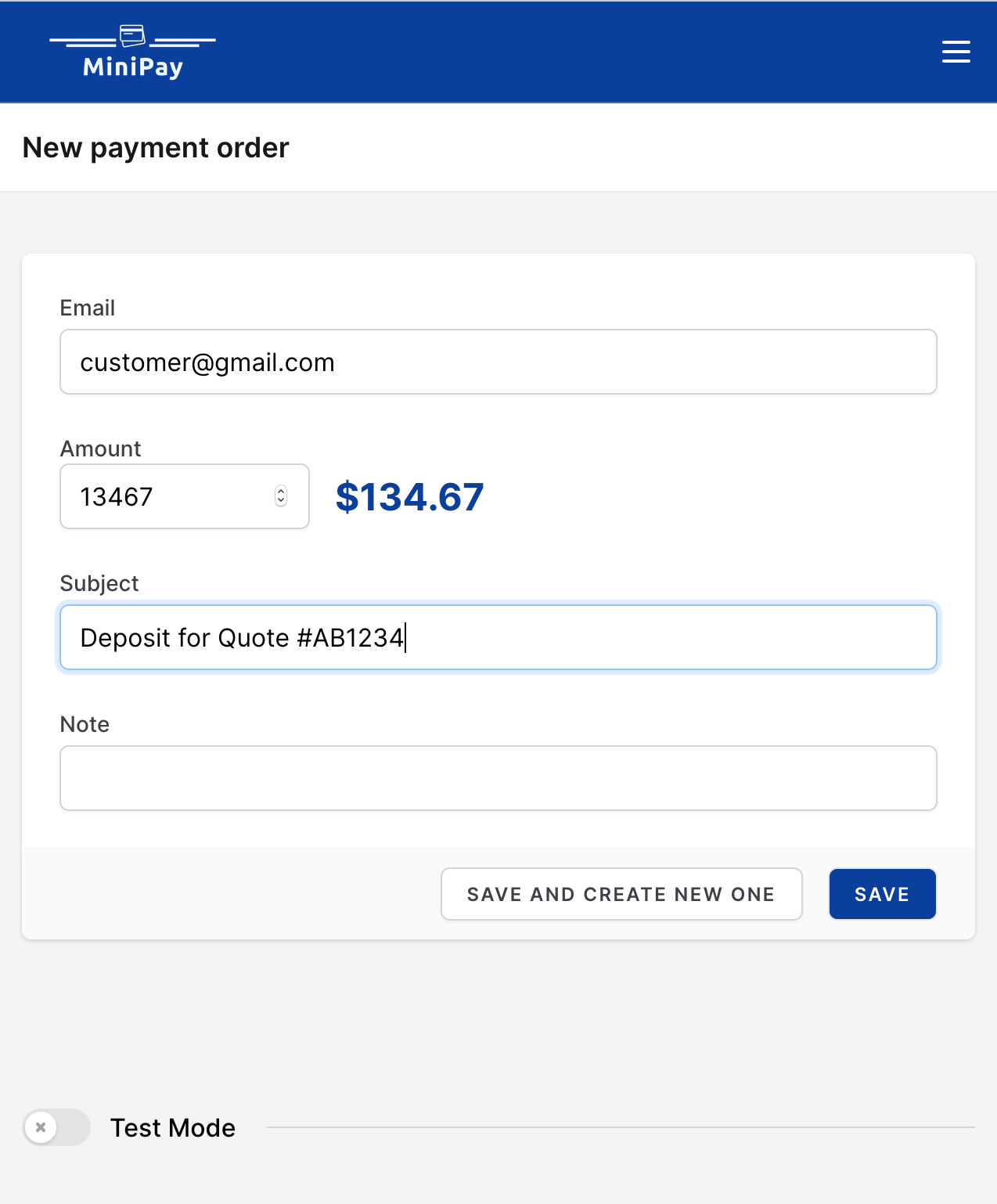Click the credit card icon in the logo
This screenshot has width=997, height=1204.
pos(132,35)
